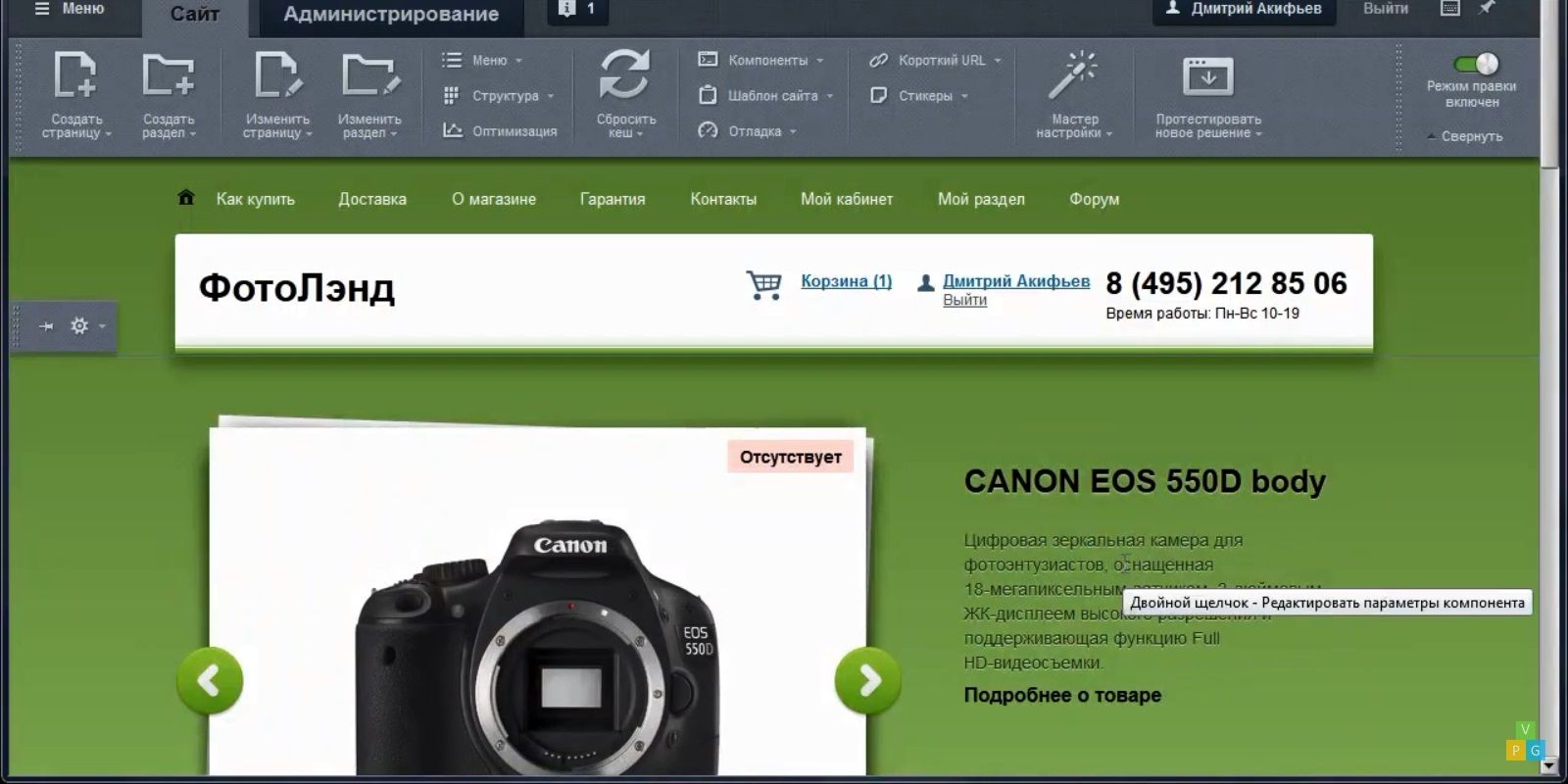1568x784 pixels.
Task: Open the main Меню hamburger
Action: [69, 9]
